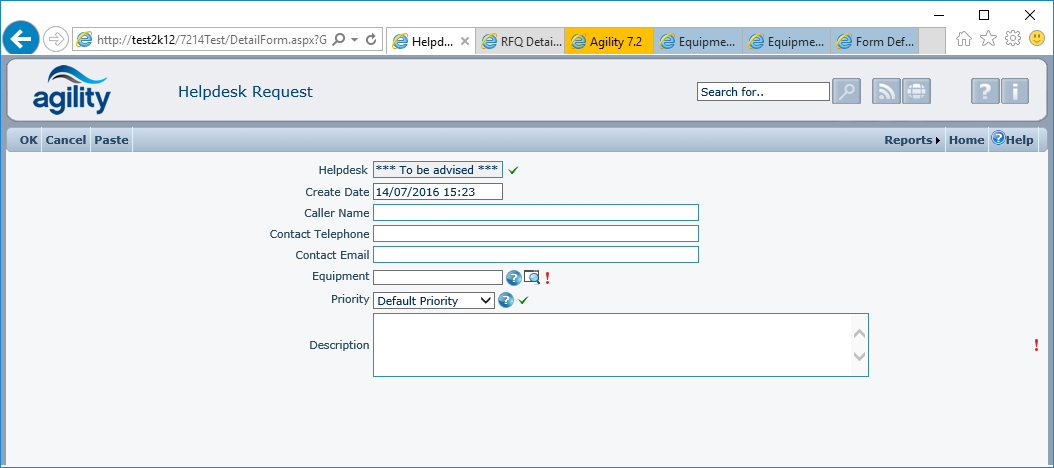Click Cancel in the toolbar
1054x468 pixels.
click(x=66, y=140)
